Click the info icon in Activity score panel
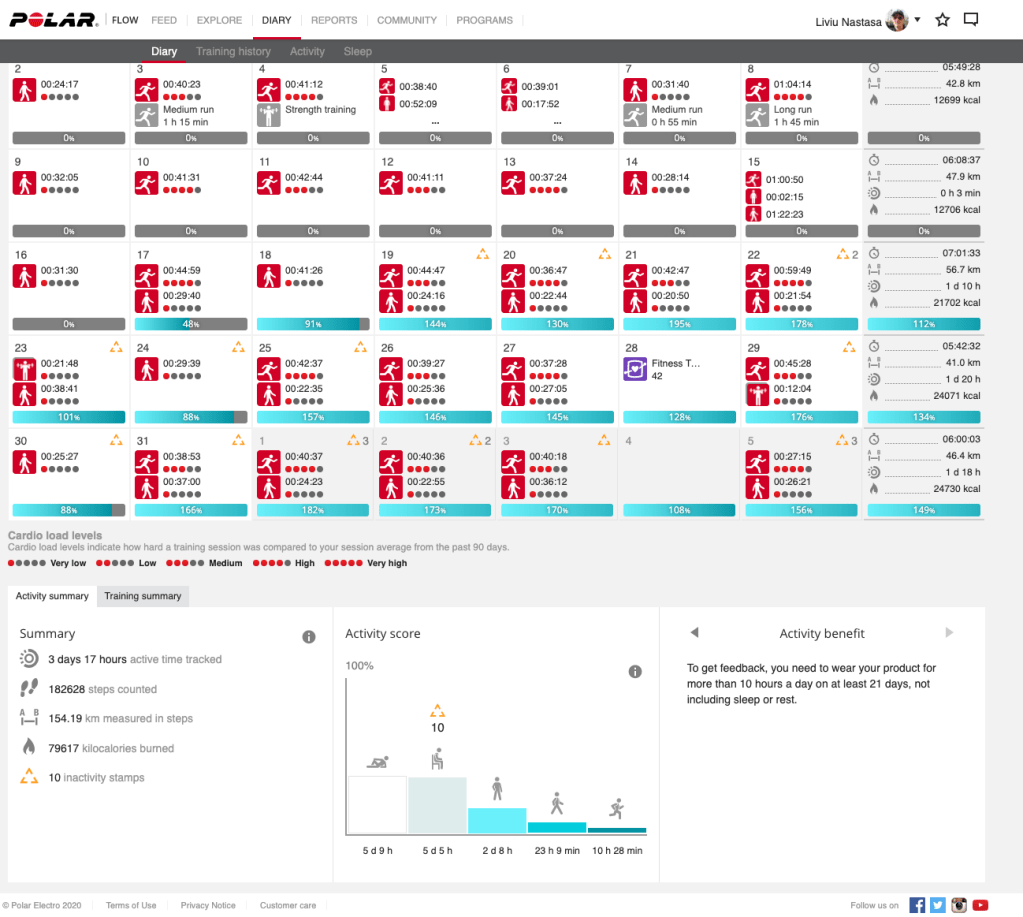Viewport: 1023px width, 917px height. [x=634, y=672]
